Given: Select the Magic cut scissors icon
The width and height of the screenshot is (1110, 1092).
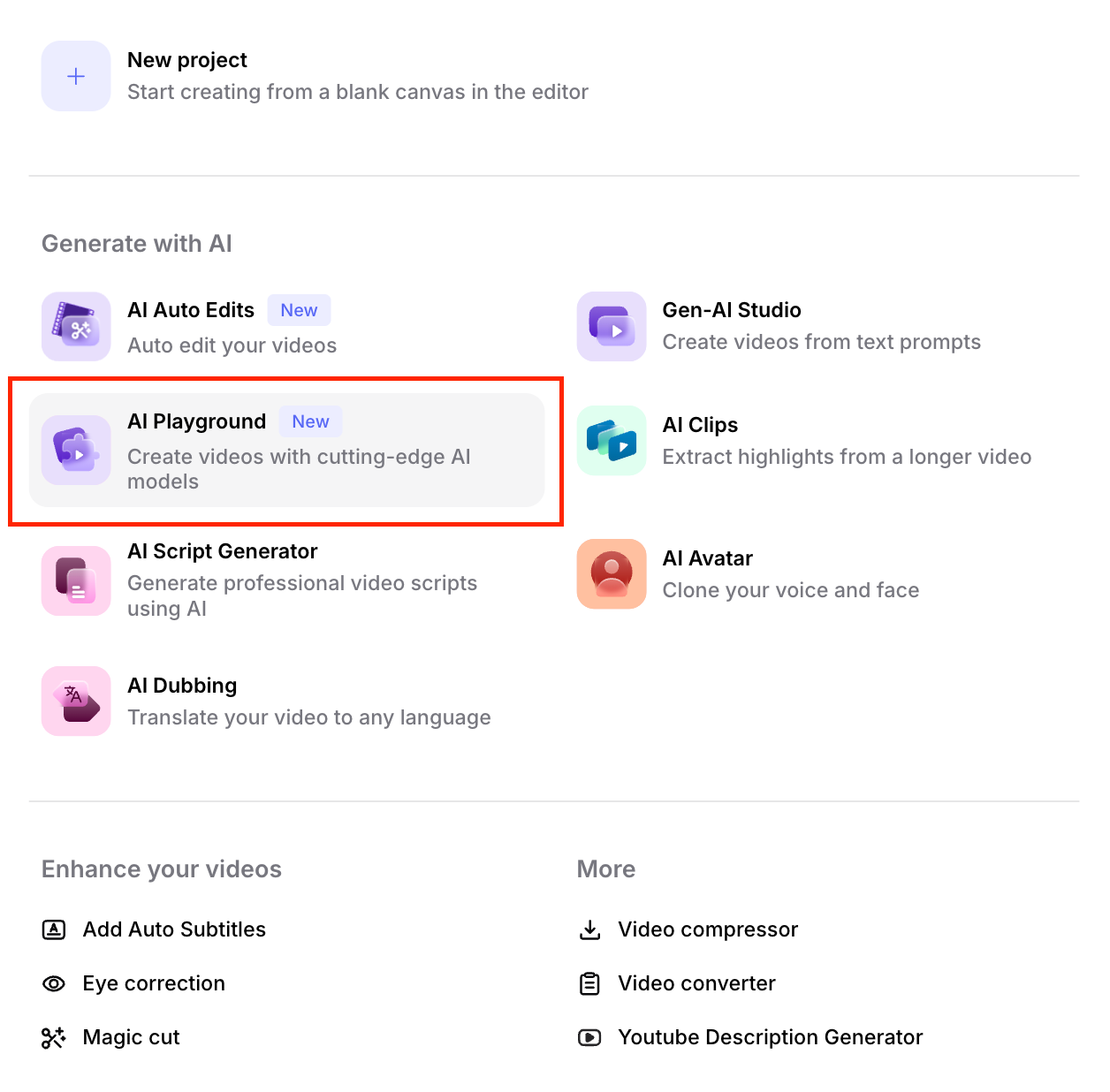Looking at the screenshot, I should [54, 1037].
